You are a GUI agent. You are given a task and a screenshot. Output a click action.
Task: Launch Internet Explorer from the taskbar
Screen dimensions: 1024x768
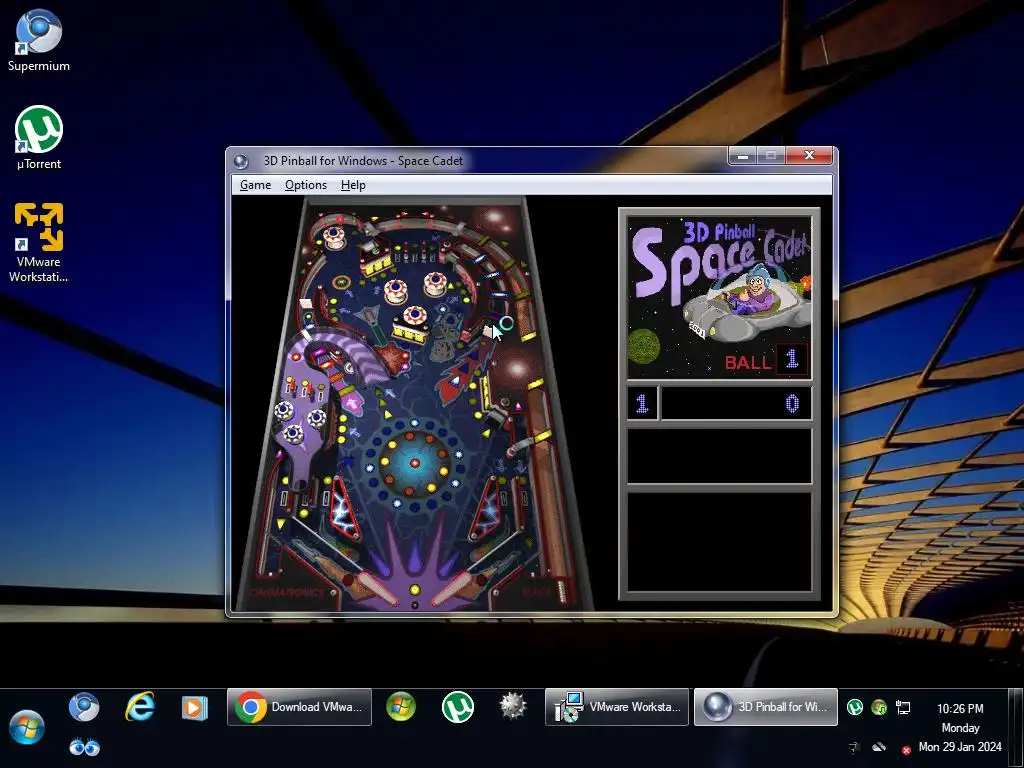tap(140, 707)
